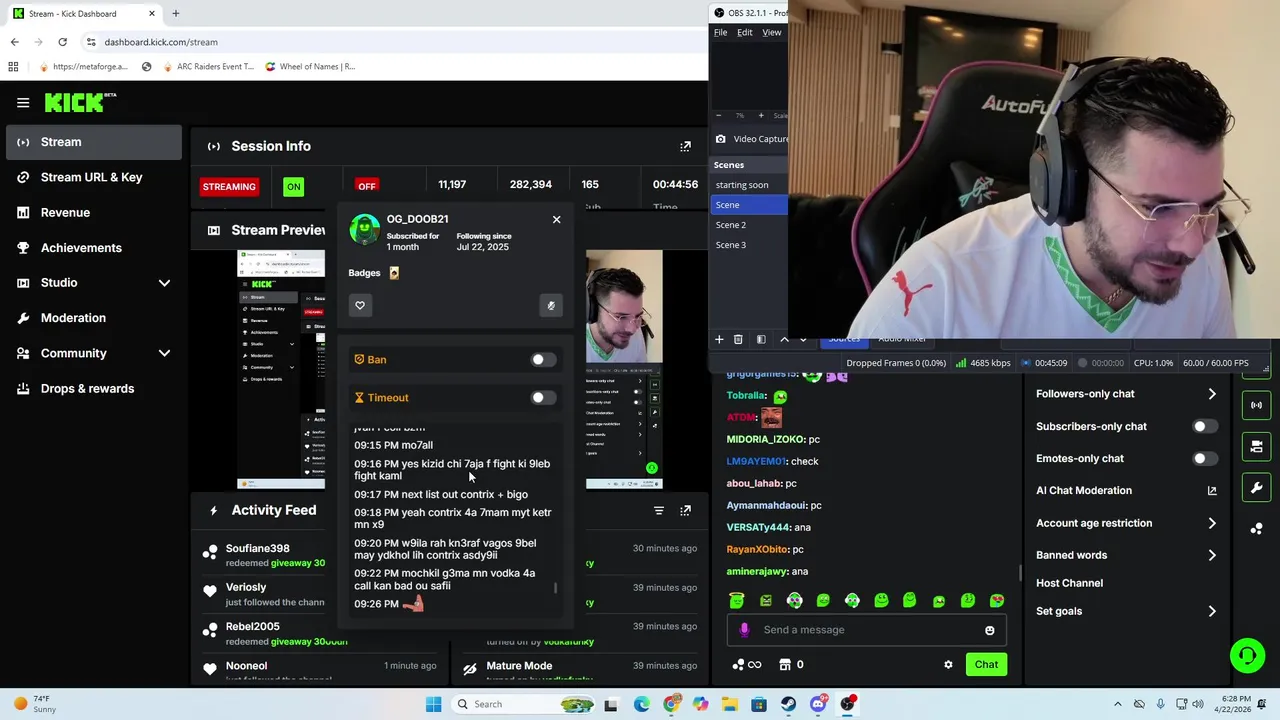Viewport: 1280px width, 720px height.
Task: Open the emoji picker in chat input
Action: point(990,630)
